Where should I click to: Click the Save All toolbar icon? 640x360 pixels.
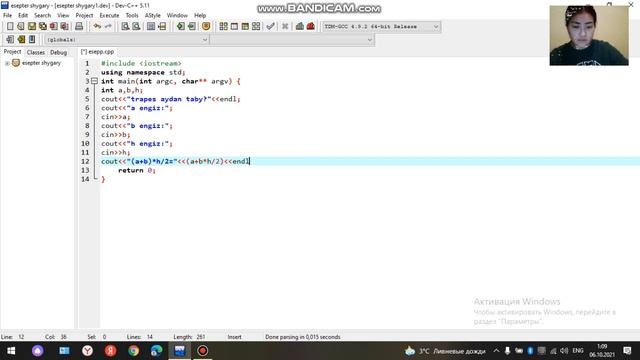[x=42, y=27]
